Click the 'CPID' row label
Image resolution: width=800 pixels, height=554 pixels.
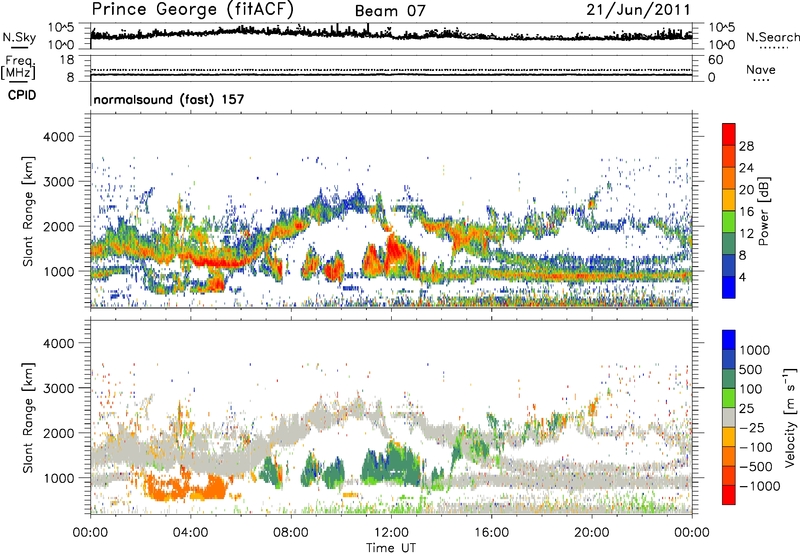[22, 95]
